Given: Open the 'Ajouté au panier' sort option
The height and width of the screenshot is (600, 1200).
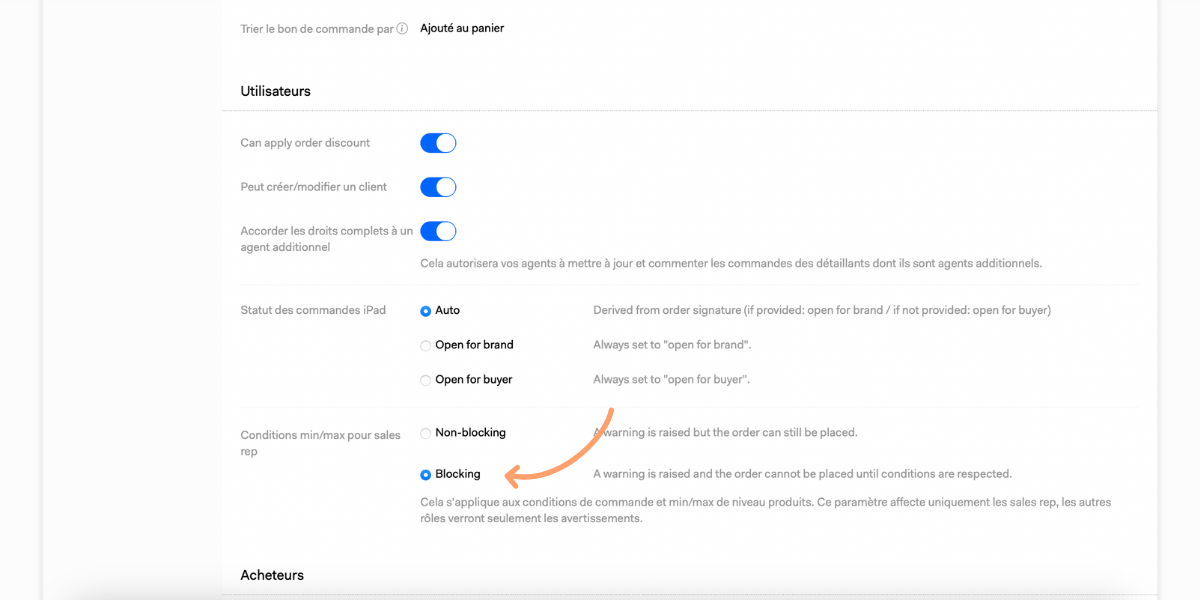Looking at the screenshot, I should point(462,28).
